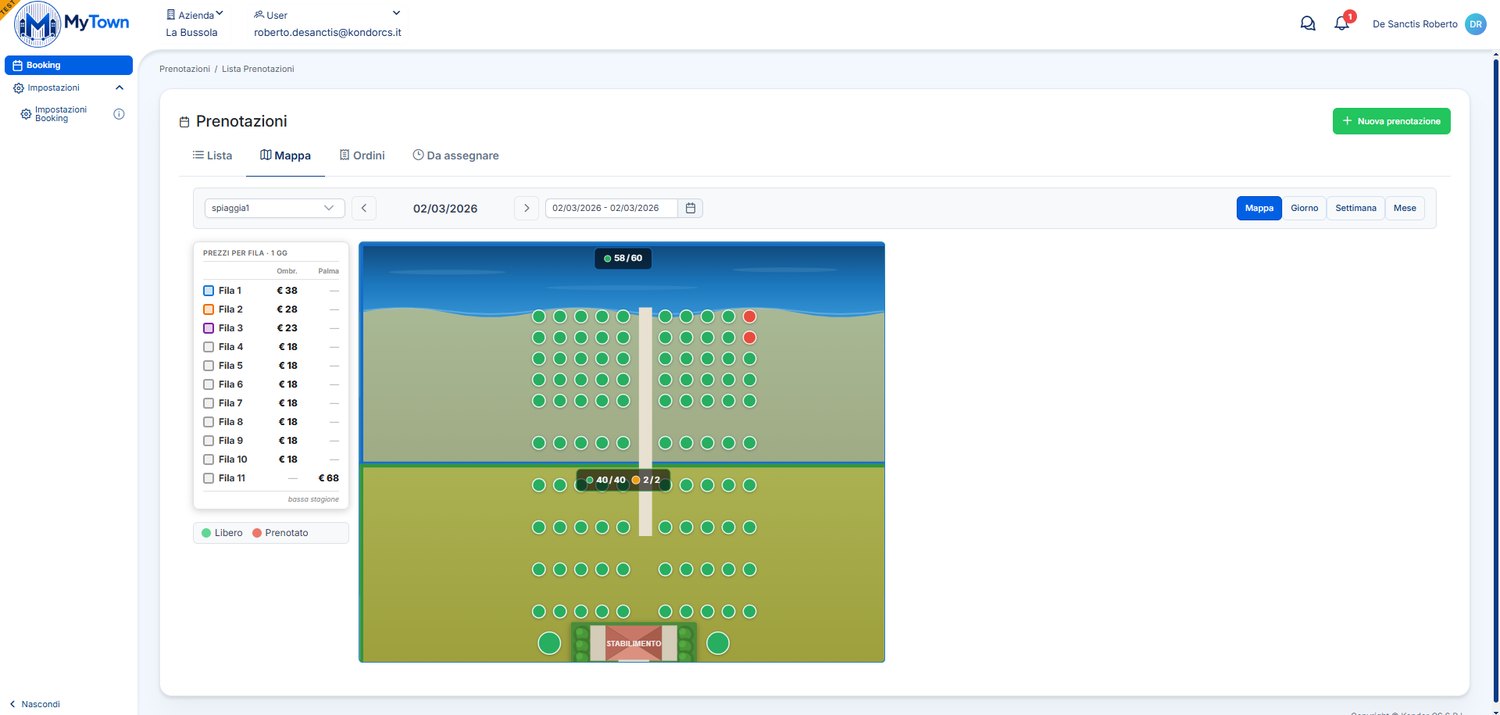Go to next day arrow

pyautogui.click(x=527, y=208)
